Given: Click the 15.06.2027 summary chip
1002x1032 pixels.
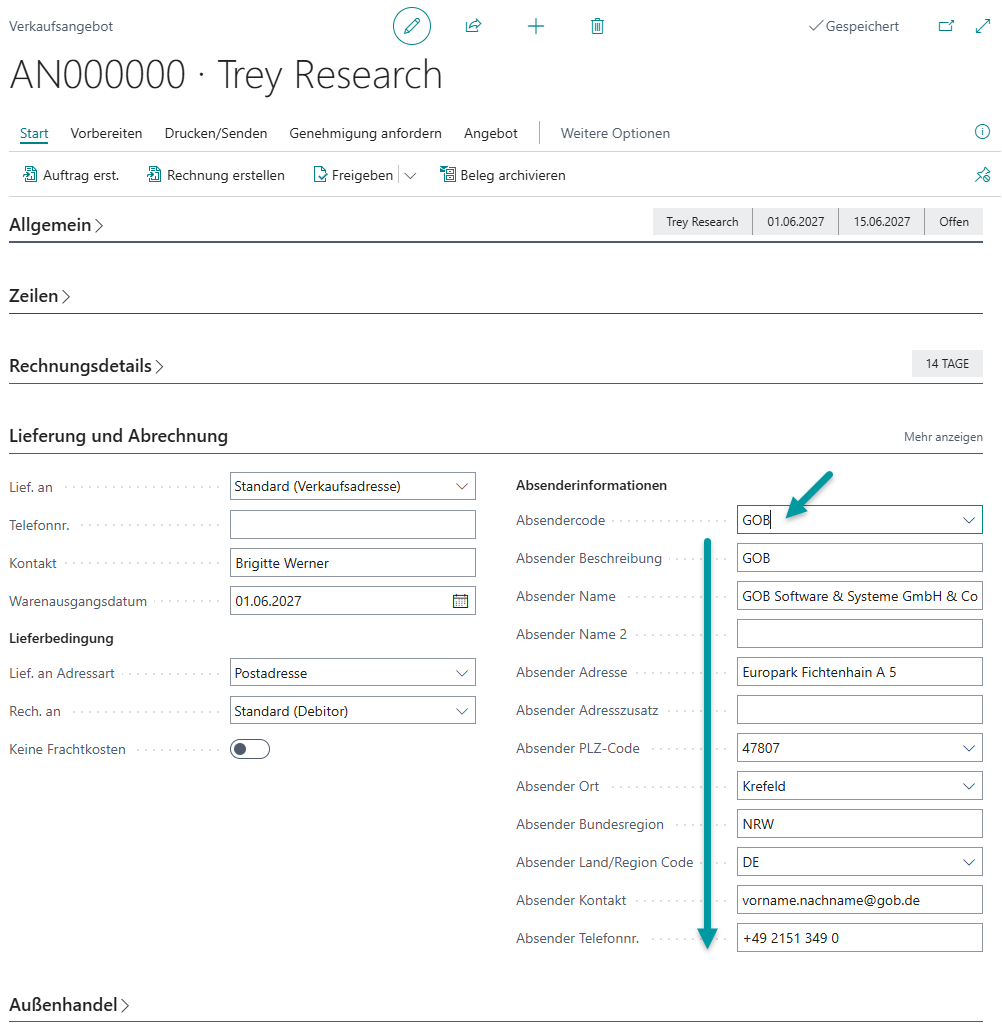Looking at the screenshot, I should (882, 222).
